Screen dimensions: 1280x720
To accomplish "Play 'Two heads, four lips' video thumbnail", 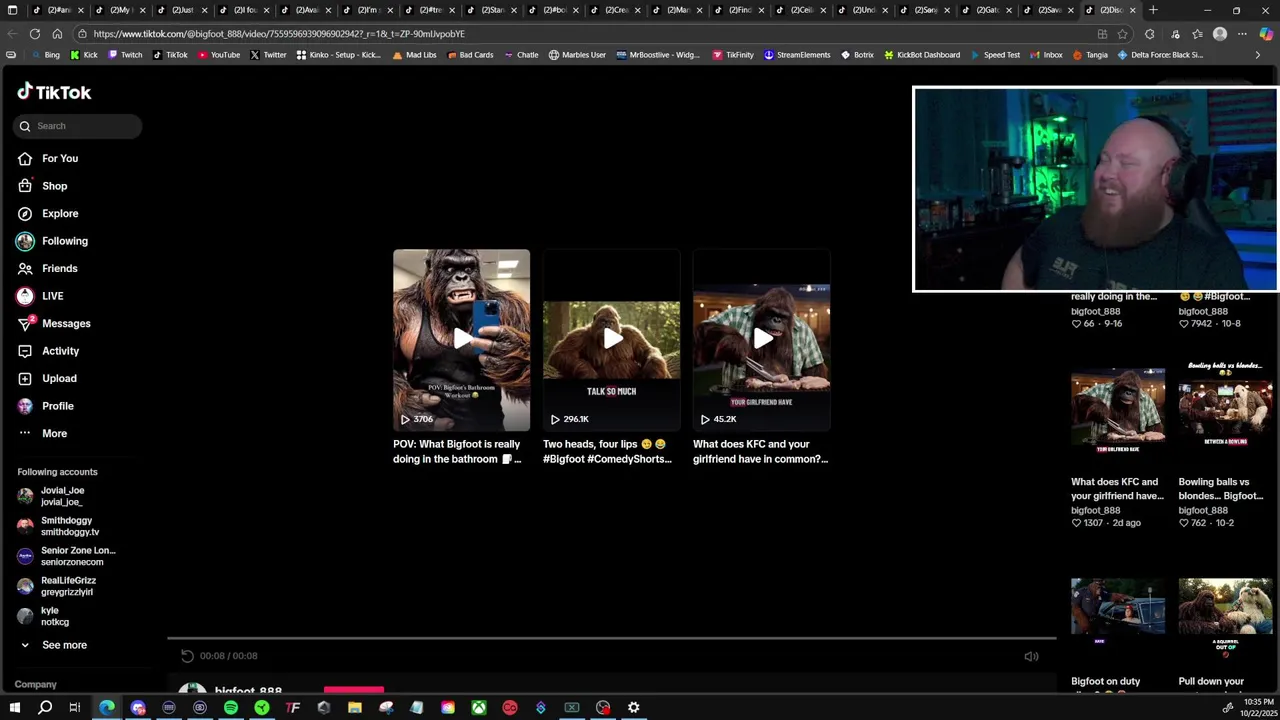I will pyautogui.click(x=611, y=340).
